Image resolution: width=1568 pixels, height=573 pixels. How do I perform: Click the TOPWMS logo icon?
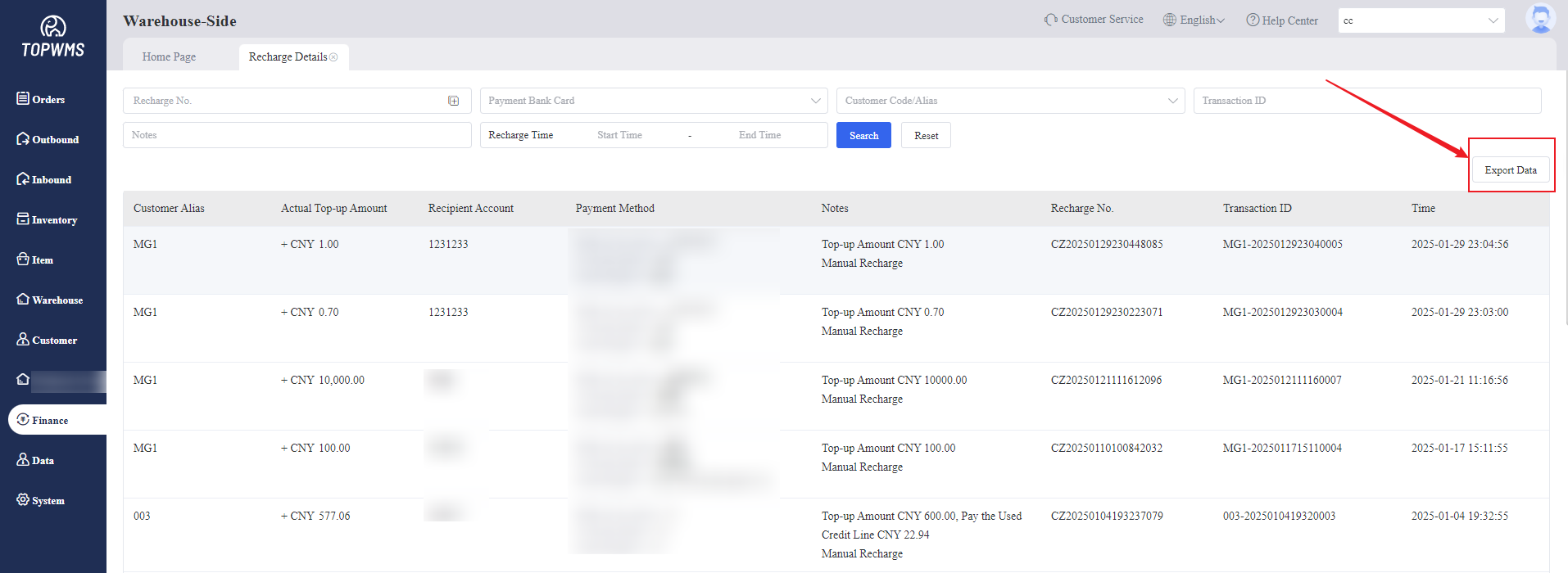click(x=53, y=27)
